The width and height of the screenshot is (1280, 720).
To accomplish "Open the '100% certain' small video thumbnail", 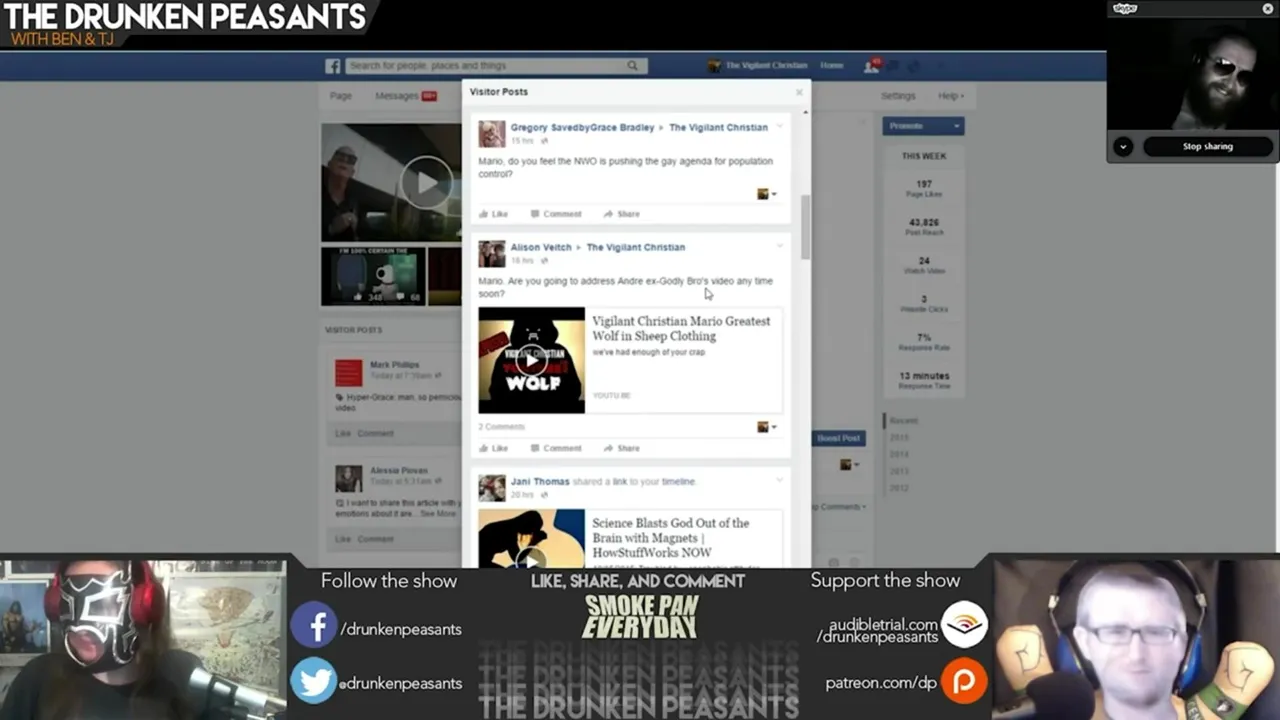I will click(373, 276).
